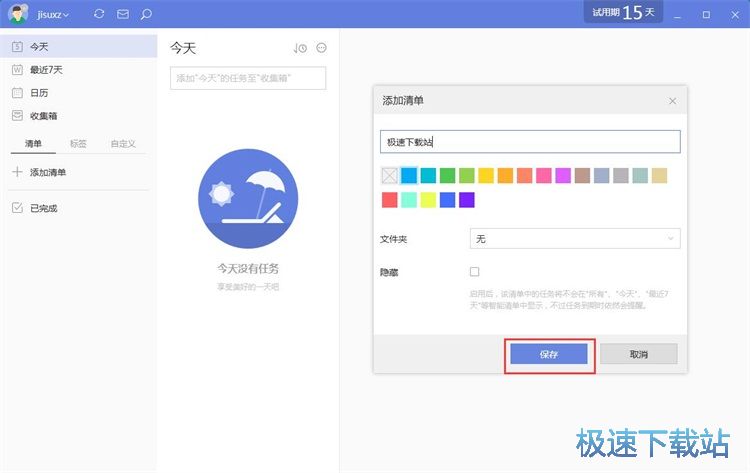750x473 pixels.
Task: Select the lime yellow swatch in the second row
Action: click(428, 200)
